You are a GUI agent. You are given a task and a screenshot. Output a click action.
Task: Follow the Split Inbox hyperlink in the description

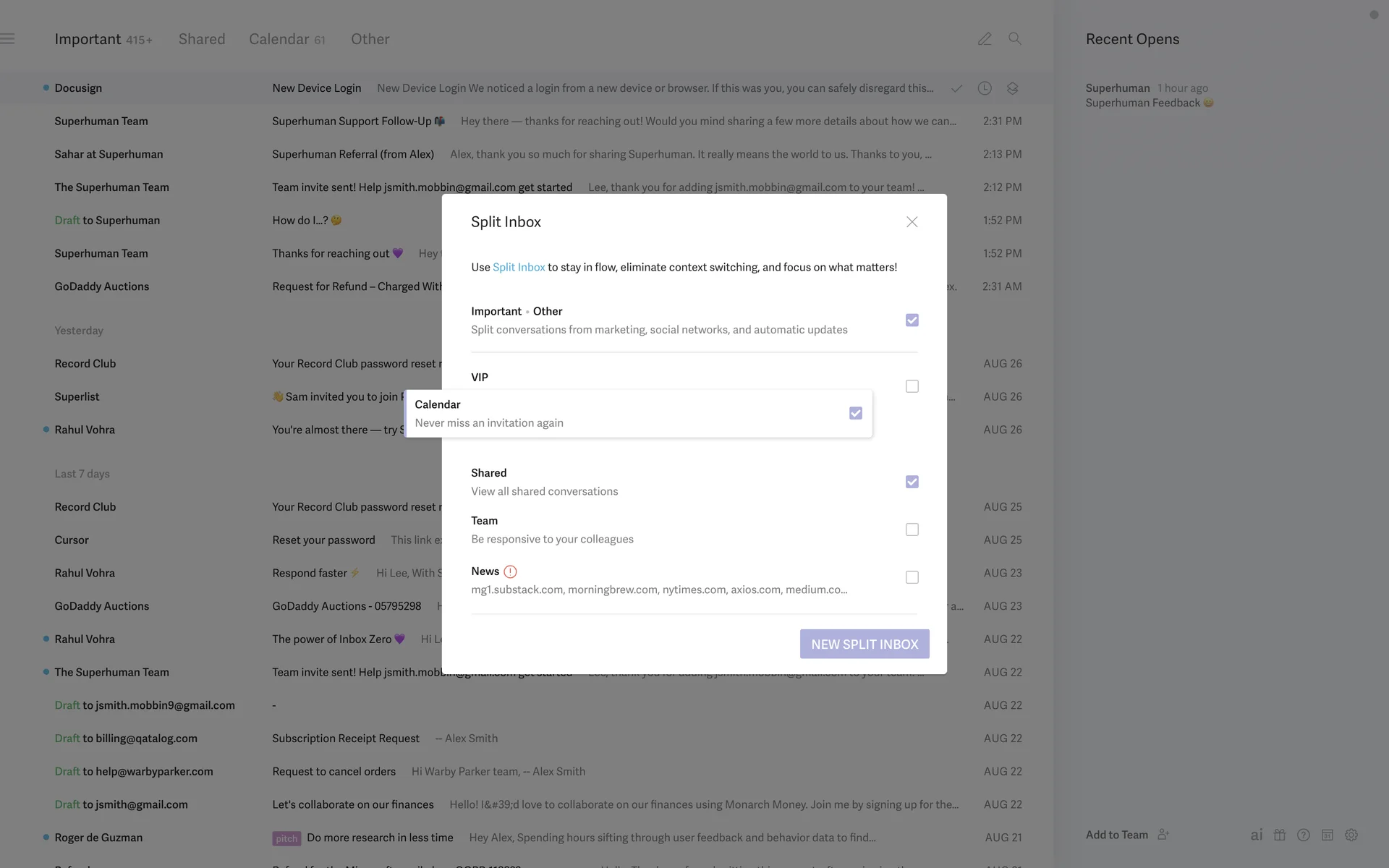tap(519, 267)
